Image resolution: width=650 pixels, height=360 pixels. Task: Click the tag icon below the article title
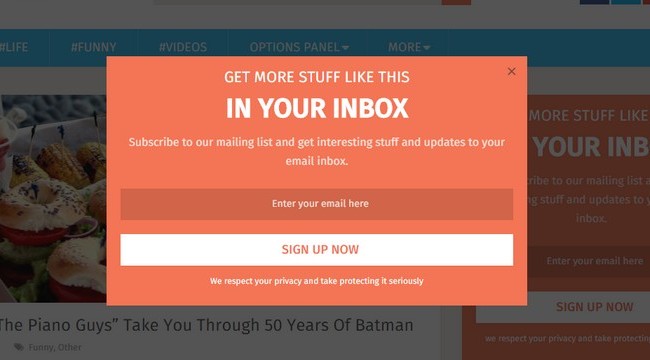(19, 347)
